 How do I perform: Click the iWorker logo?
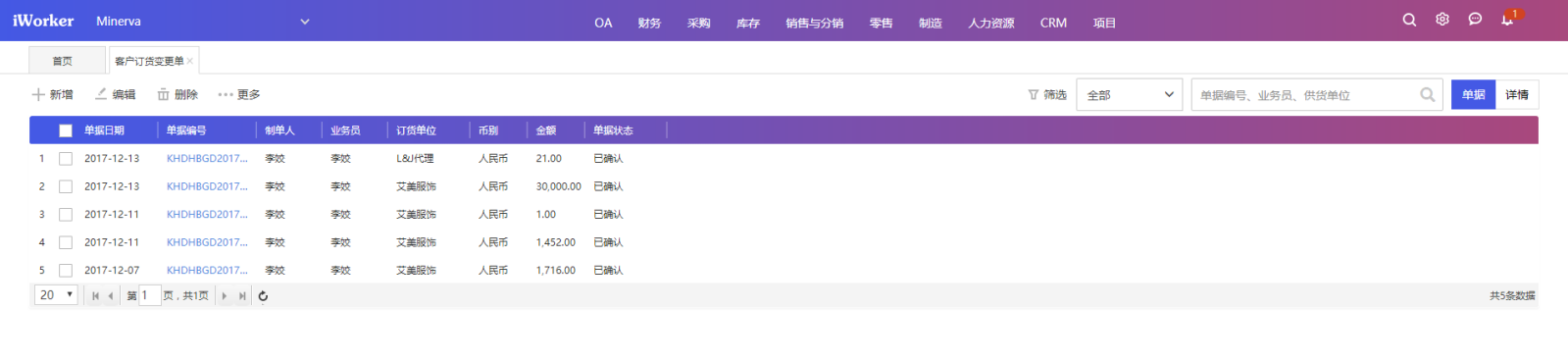coord(43,21)
